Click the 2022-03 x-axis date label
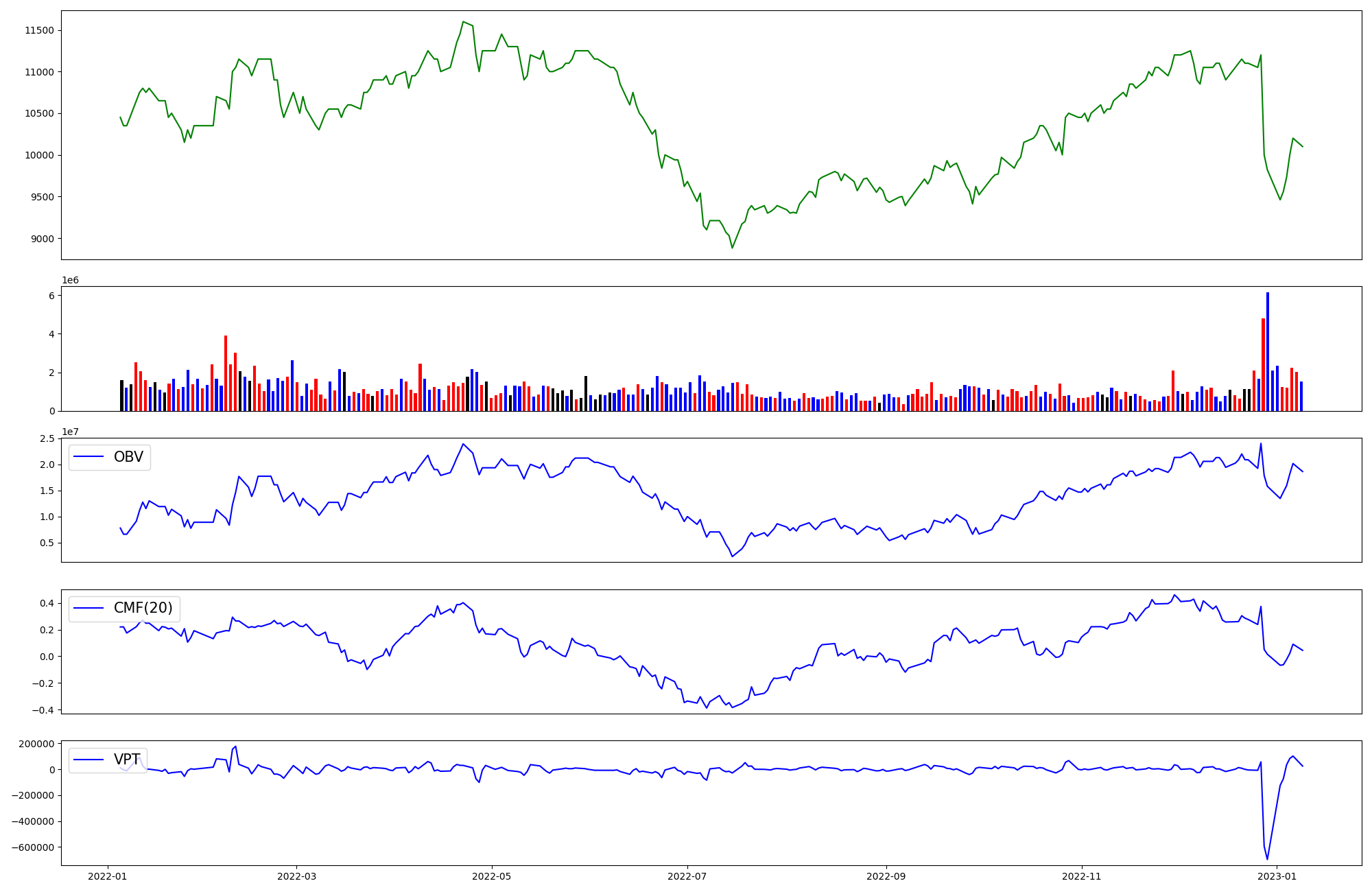The width and height of the screenshot is (1372, 892). 296,876
